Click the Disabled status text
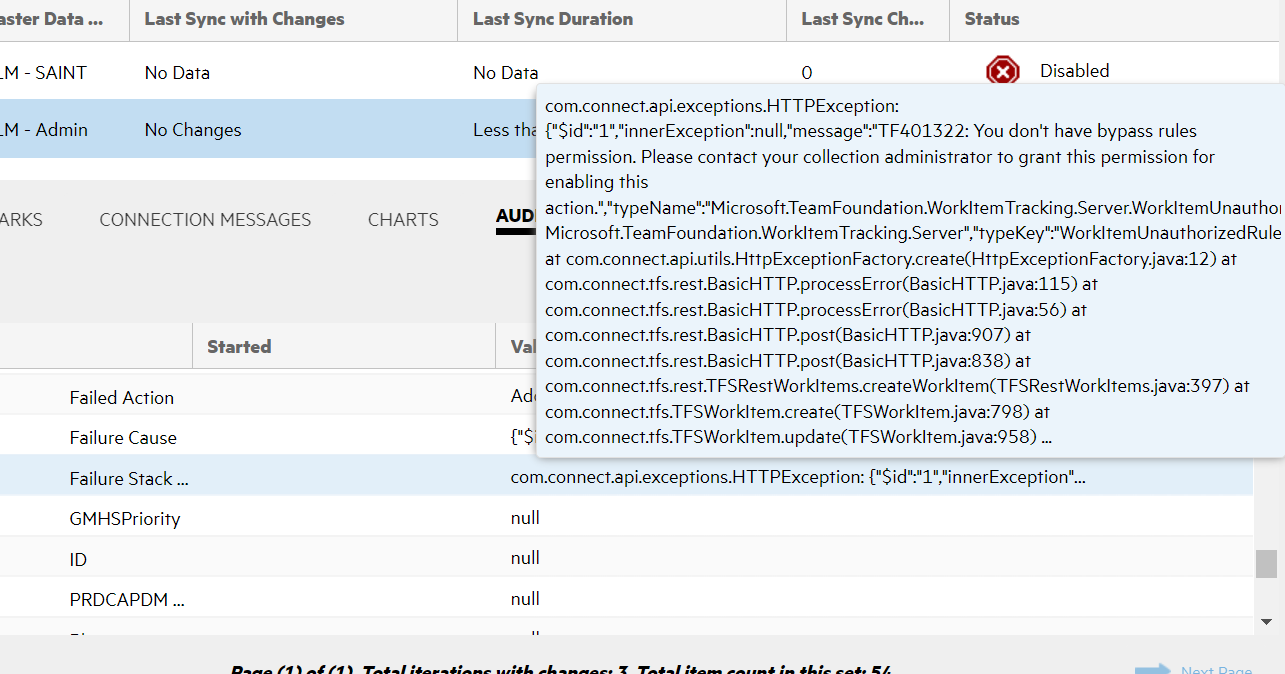This screenshot has width=1285, height=674. pos(1074,71)
